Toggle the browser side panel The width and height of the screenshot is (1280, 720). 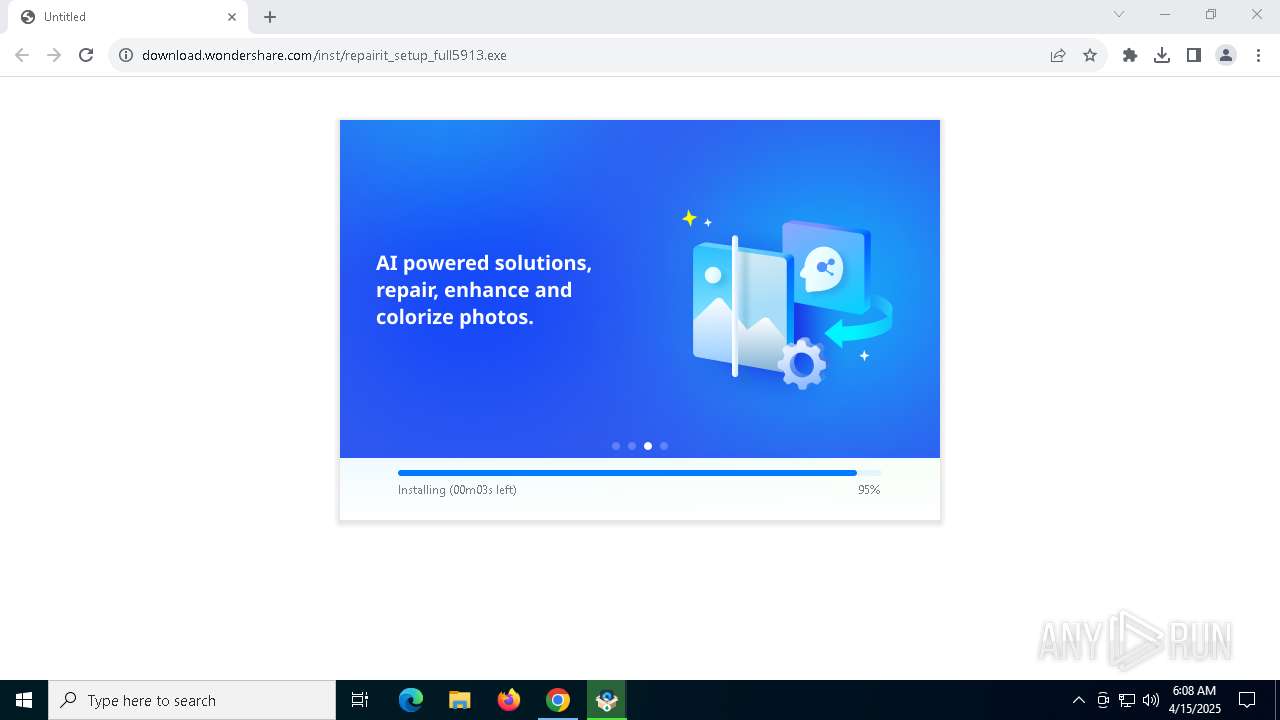[x=1194, y=55]
